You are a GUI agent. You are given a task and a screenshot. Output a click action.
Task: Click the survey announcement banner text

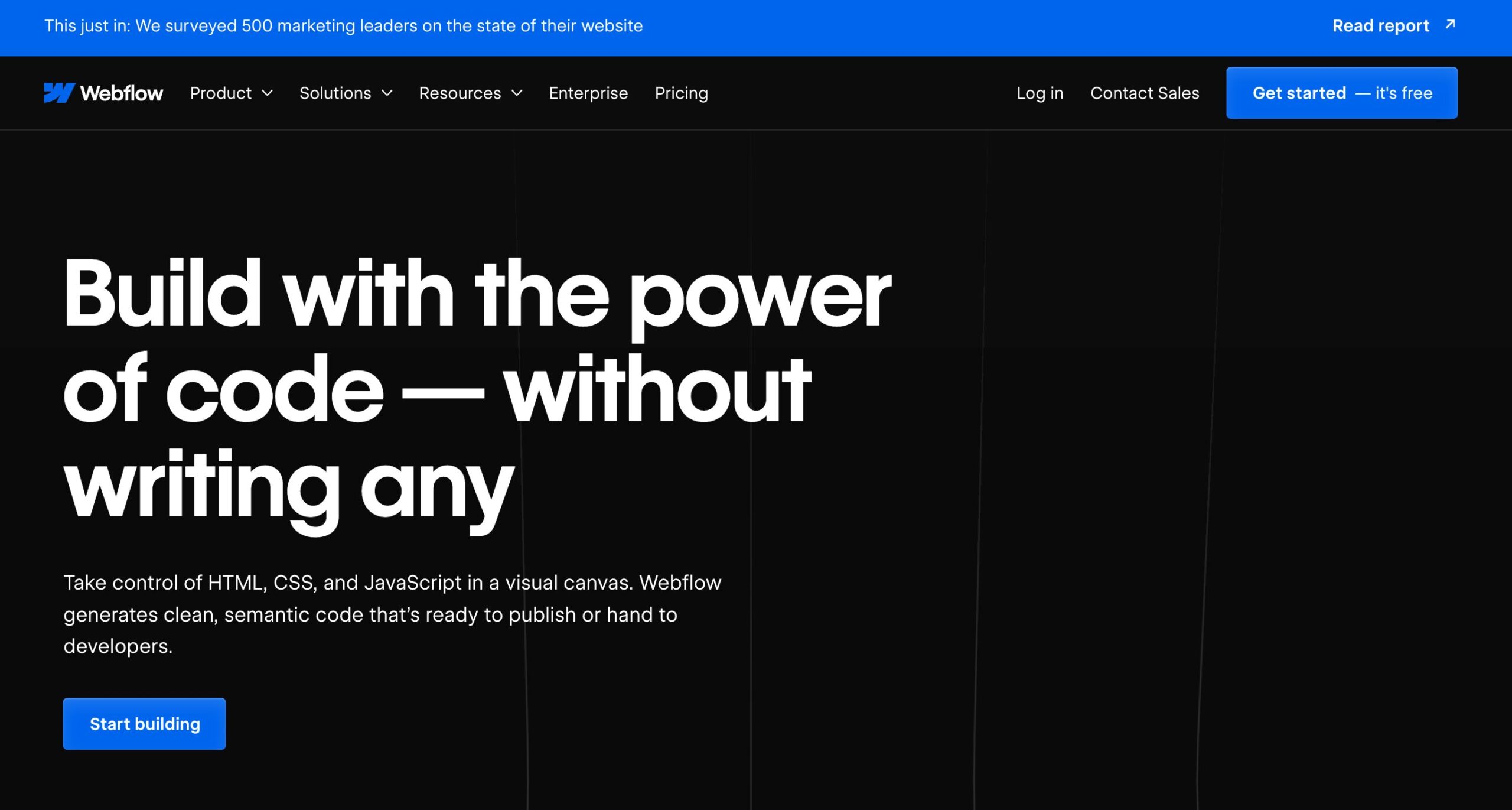click(x=343, y=26)
